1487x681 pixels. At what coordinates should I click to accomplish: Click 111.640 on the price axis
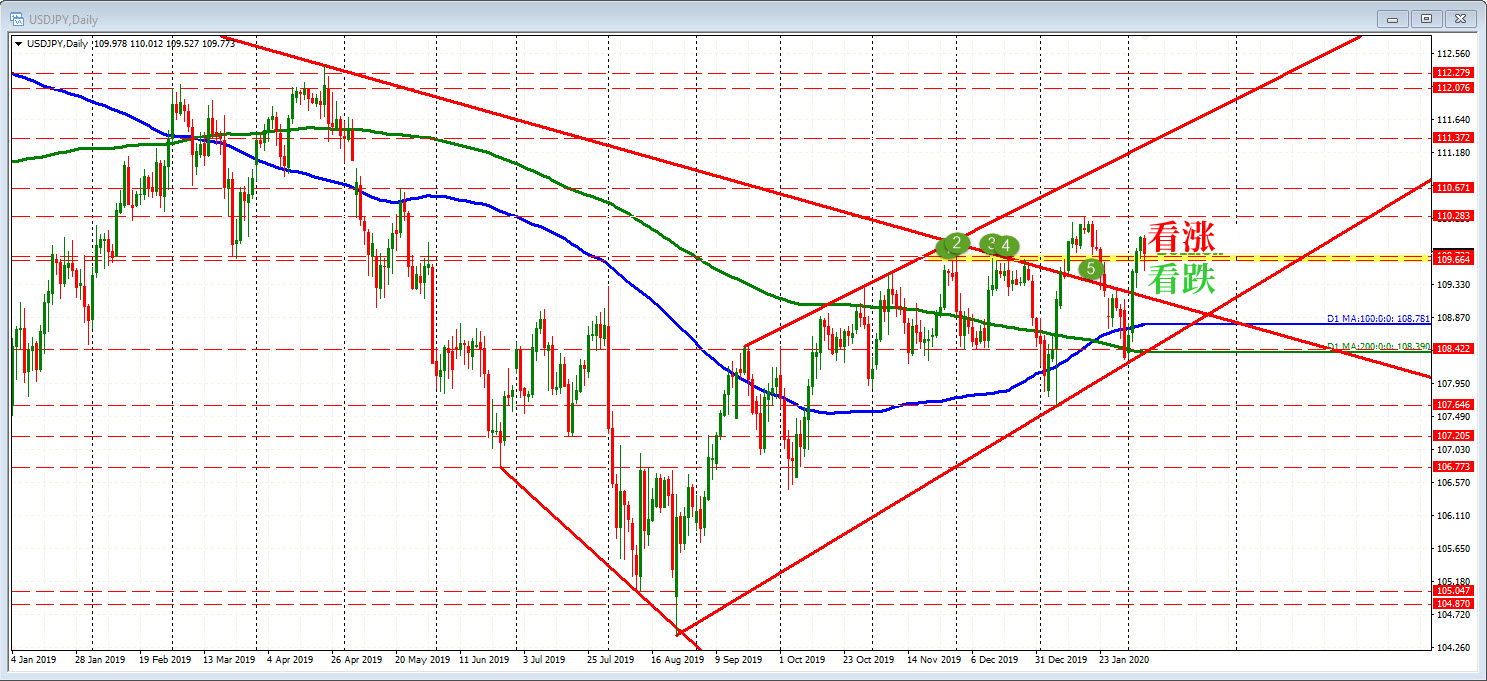click(x=1453, y=120)
